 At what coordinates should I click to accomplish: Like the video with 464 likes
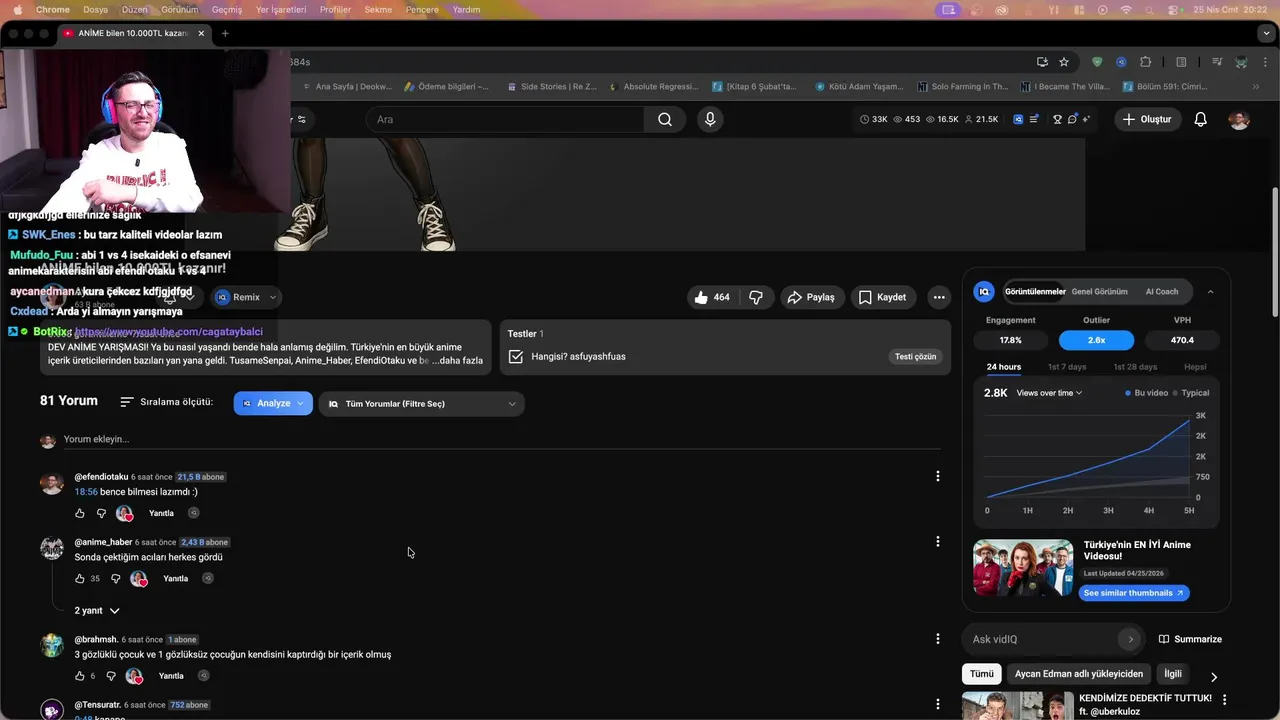click(x=711, y=297)
